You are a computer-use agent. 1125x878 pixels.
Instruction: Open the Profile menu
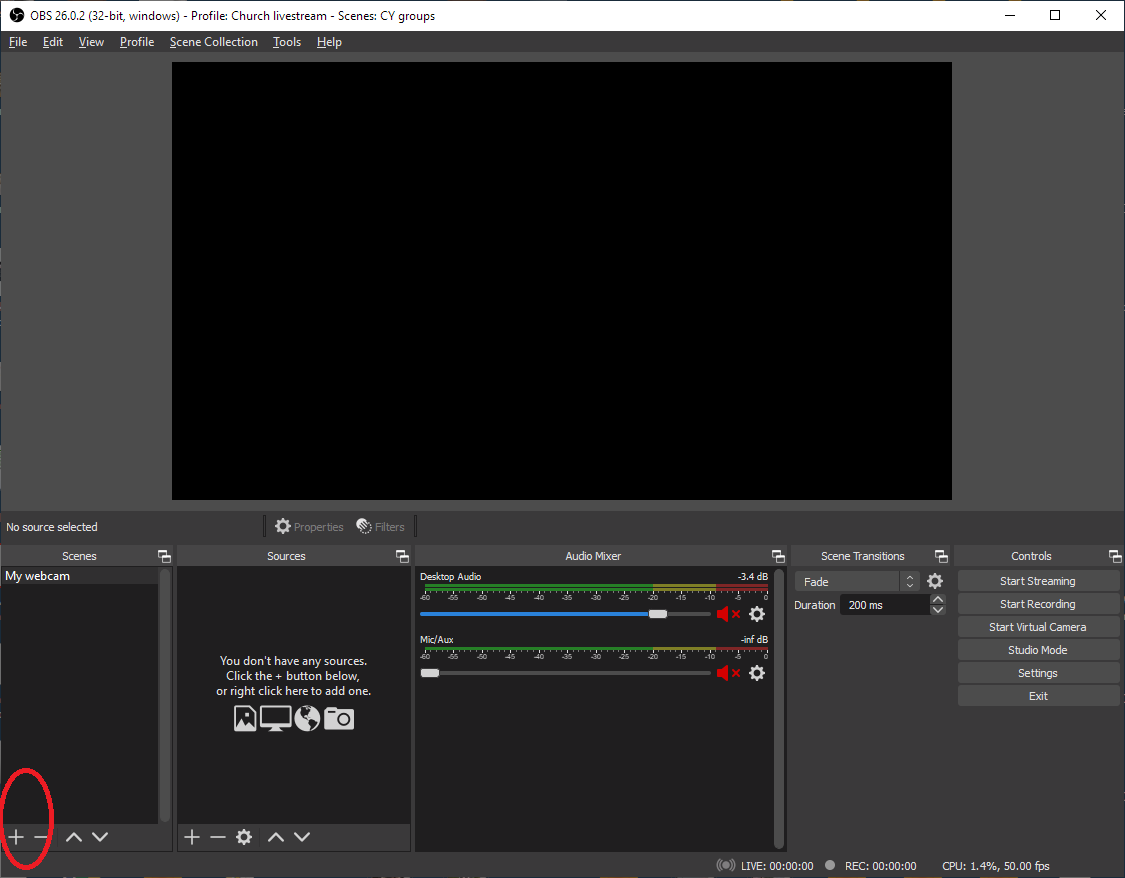pyautogui.click(x=137, y=42)
